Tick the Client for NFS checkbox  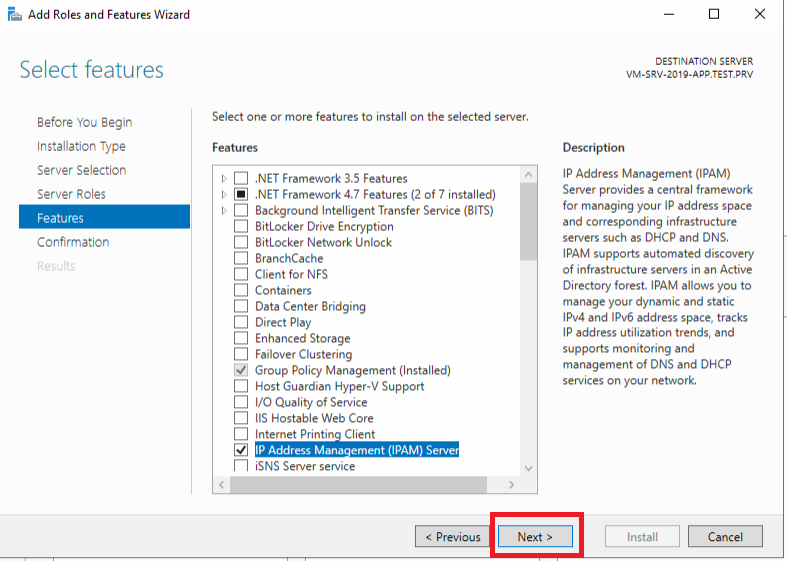tap(241, 274)
